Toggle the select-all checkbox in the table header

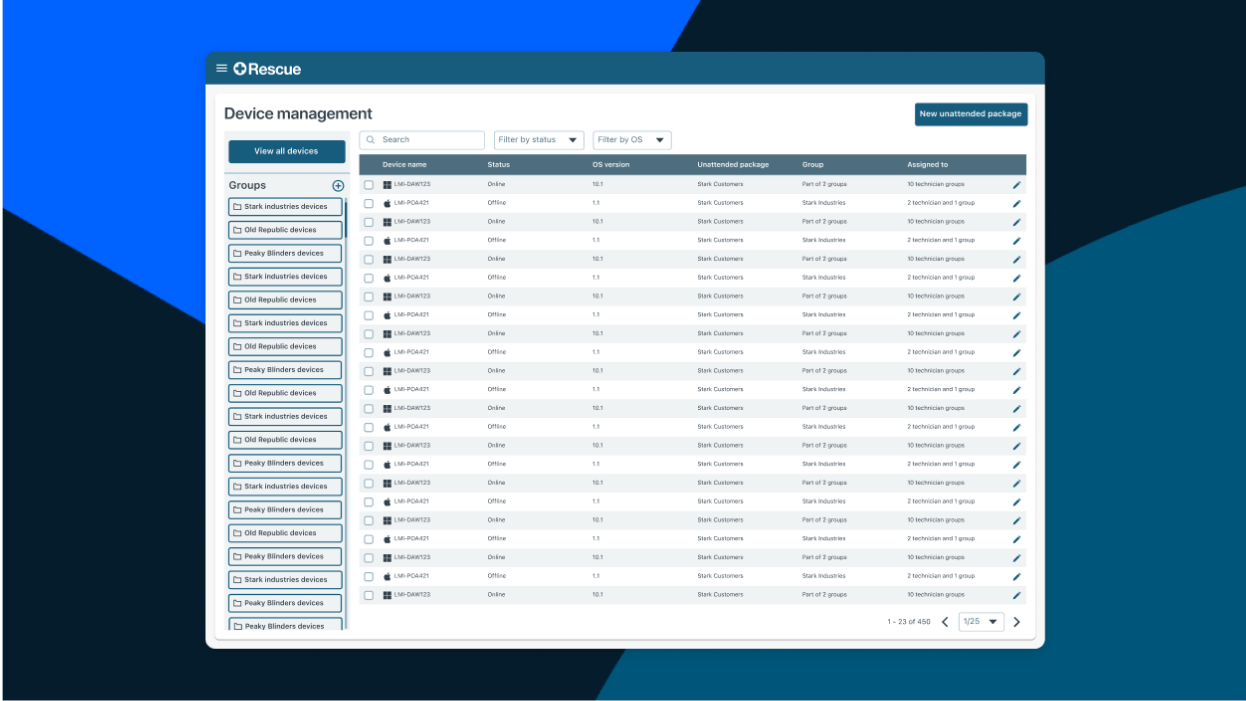pos(368,164)
